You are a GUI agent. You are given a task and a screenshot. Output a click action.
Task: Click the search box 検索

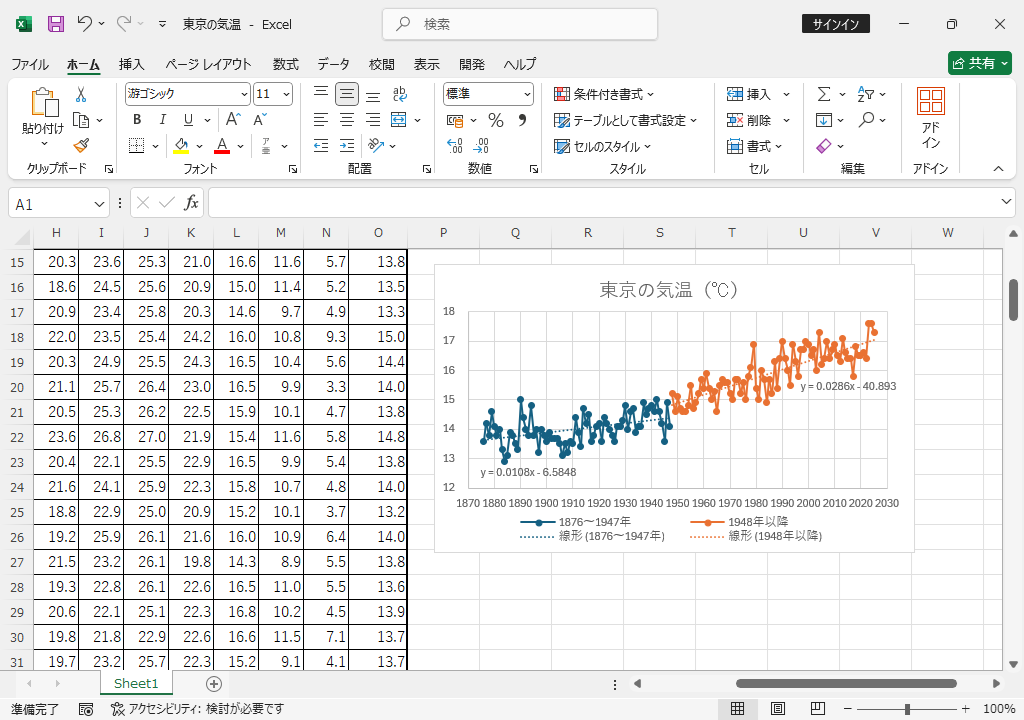tap(520, 24)
